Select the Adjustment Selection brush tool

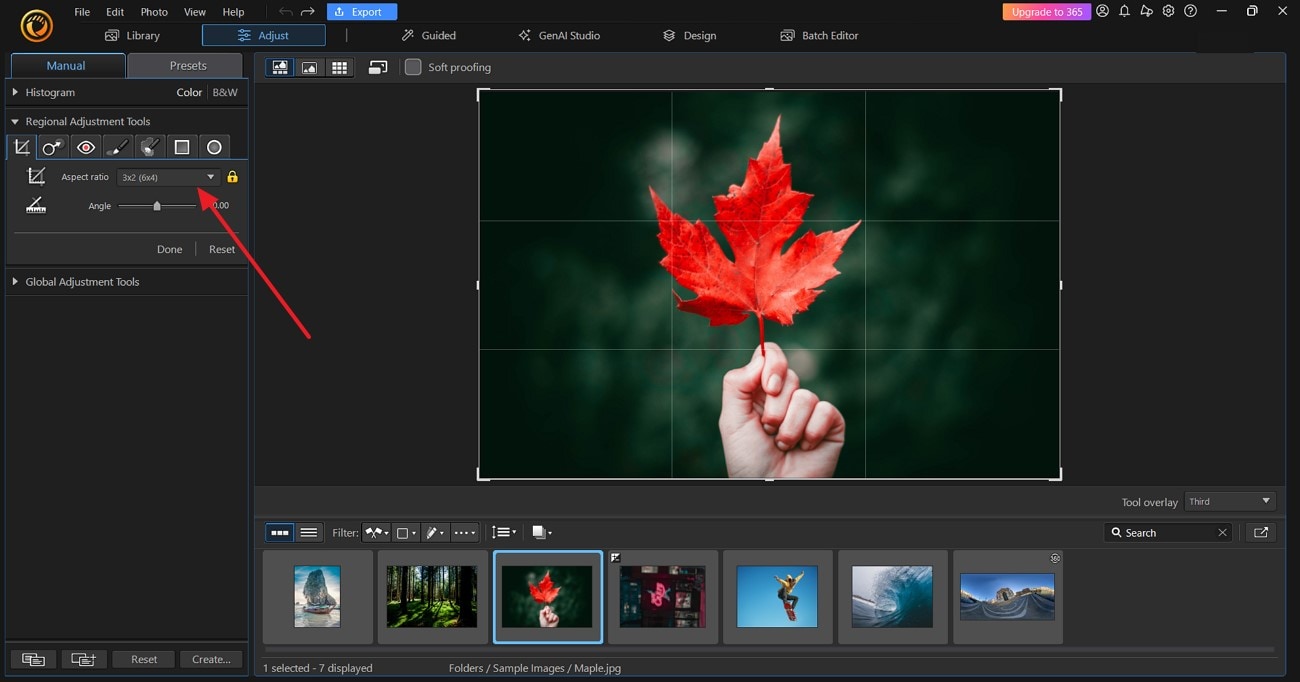pyautogui.click(x=150, y=147)
